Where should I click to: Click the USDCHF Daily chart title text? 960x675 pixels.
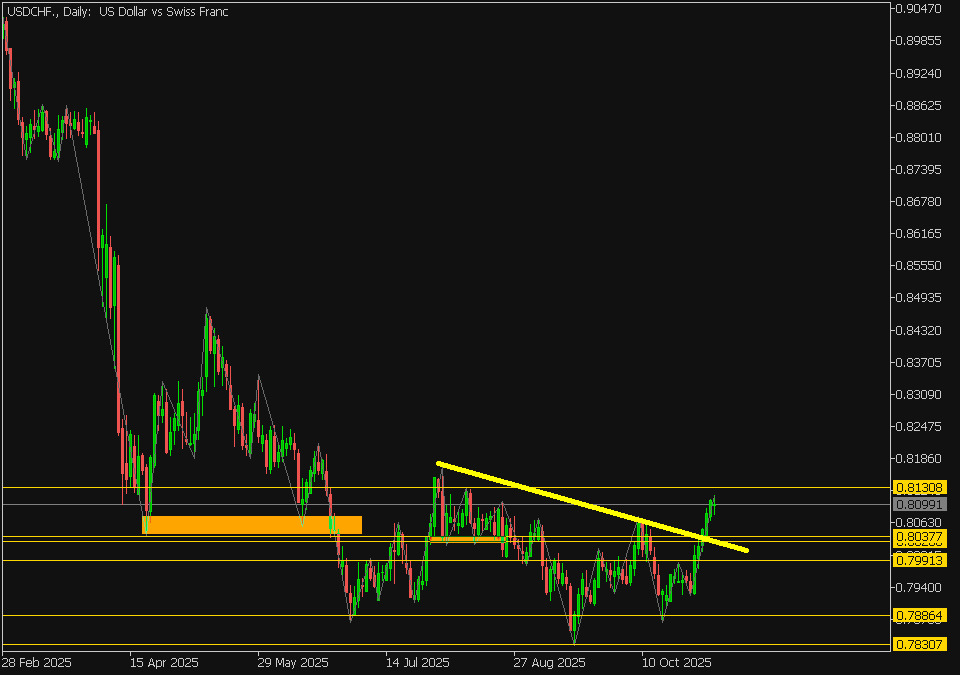(117, 10)
